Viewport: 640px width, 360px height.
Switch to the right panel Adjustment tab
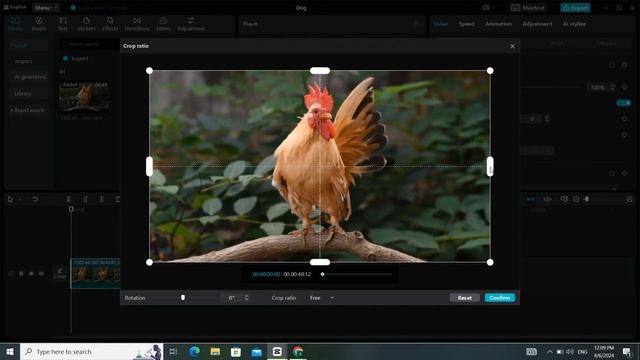(x=537, y=24)
